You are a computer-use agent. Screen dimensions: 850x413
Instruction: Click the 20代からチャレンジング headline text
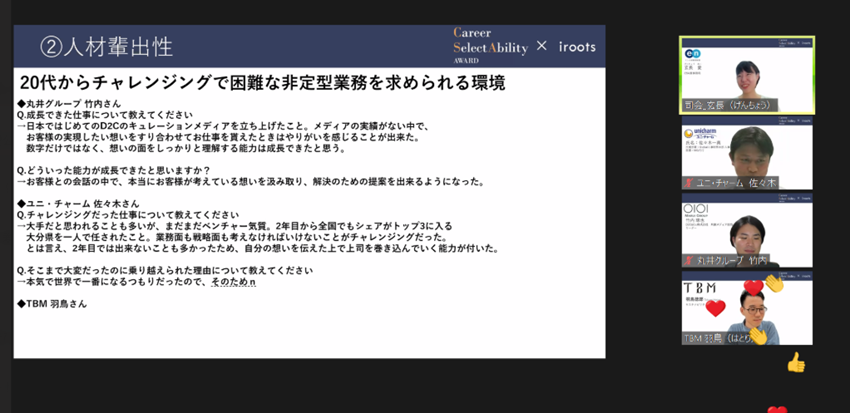coord(262,82)
